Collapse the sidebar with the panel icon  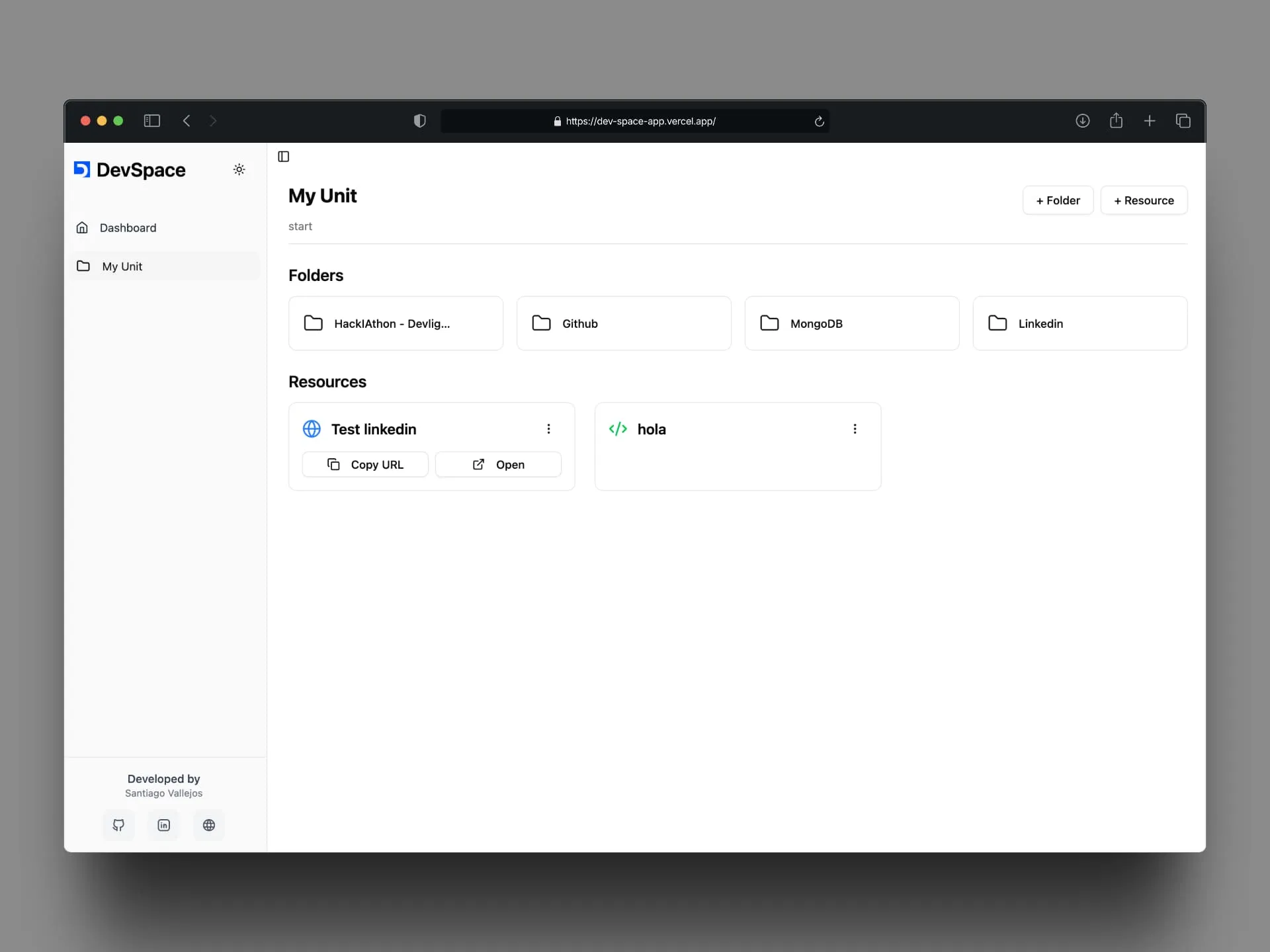pos(284,157)
